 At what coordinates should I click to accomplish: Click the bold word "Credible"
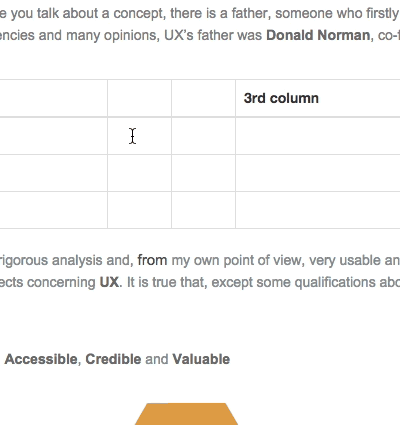[x=113, y=359]
